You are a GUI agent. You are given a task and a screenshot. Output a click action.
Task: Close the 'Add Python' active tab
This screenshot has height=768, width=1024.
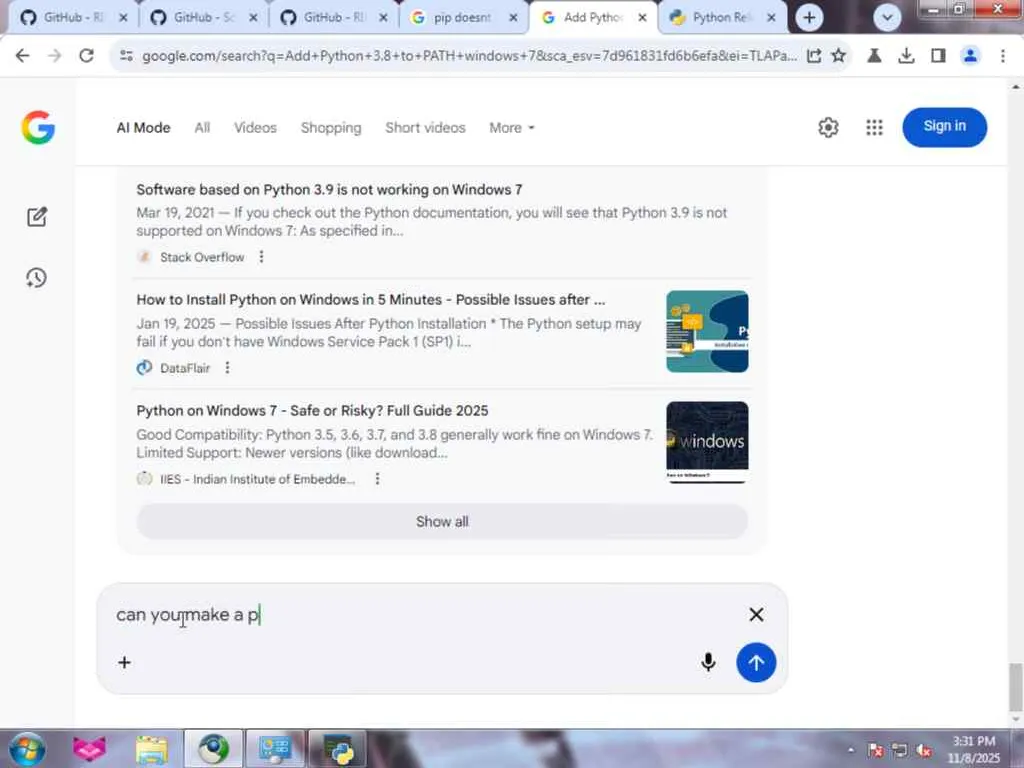(x=642, y=18)
